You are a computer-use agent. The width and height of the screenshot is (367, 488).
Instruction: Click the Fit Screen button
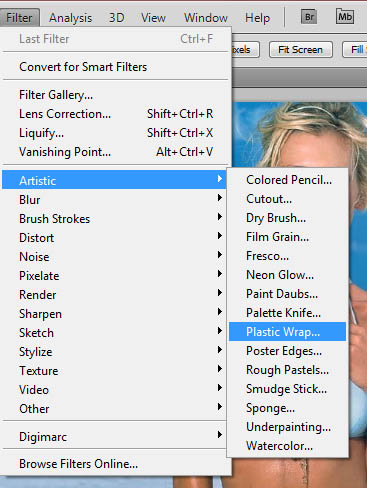(x=301, y=50)
